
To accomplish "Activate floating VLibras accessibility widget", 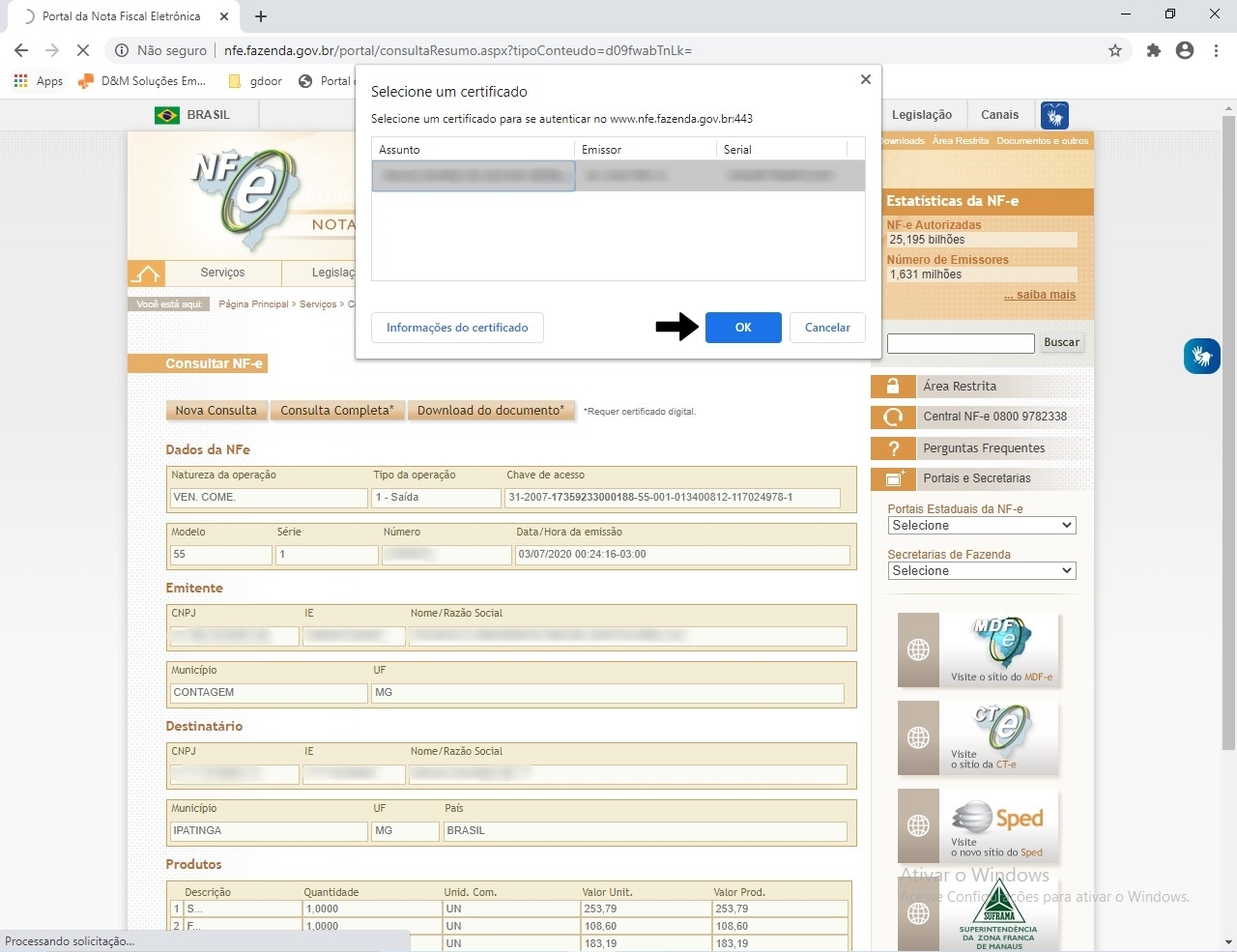I will click(x=1201, y=356).
